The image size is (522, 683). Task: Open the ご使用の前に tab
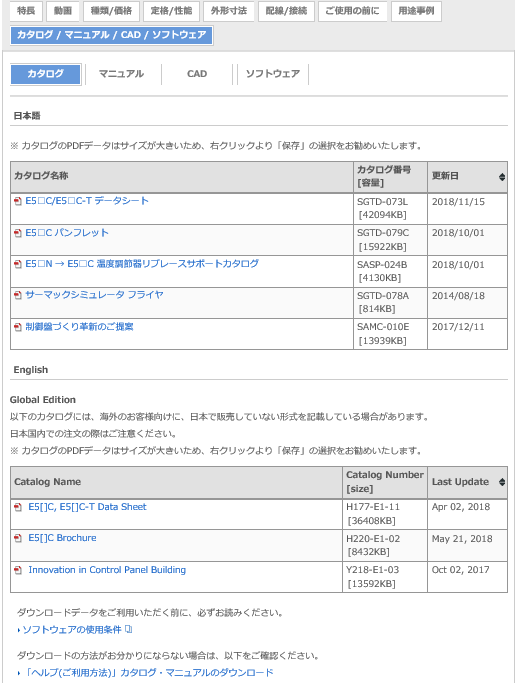353,11
